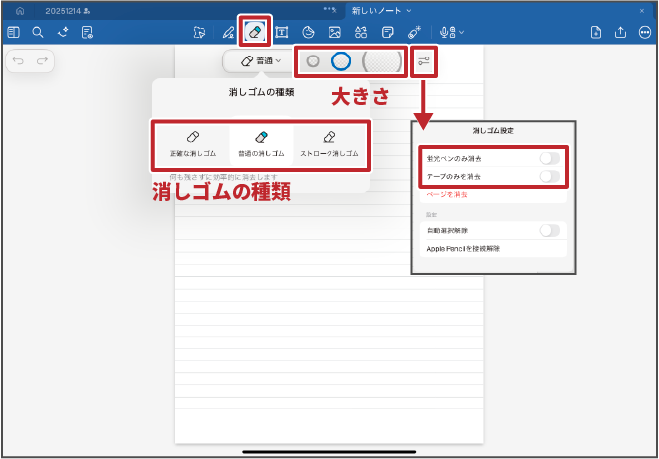Undo the last action
The image size is (659, 459).
point(18,61)
